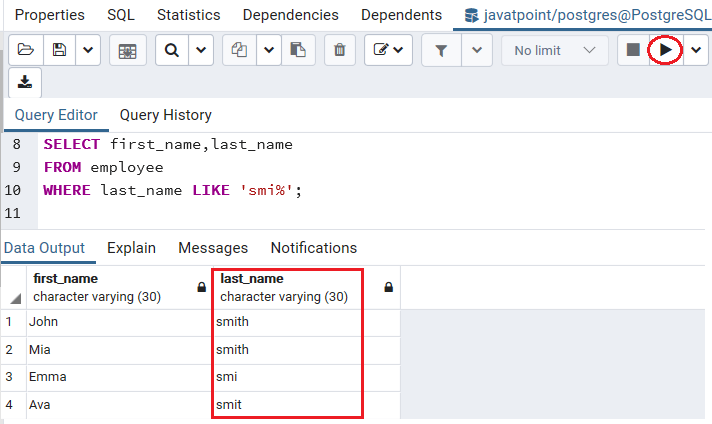The width and height of the screenshot is (712, 424).
Task: Select the javatpoint/postgres query tool tab
Action: 587,15
